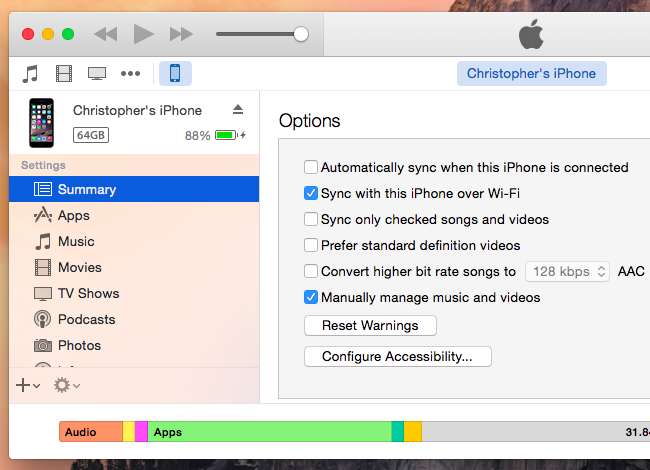Disable Sync with this iPhone over Wi-Fi
The height and width of the screenshot is (470, 650).
(x=311, y=193)
